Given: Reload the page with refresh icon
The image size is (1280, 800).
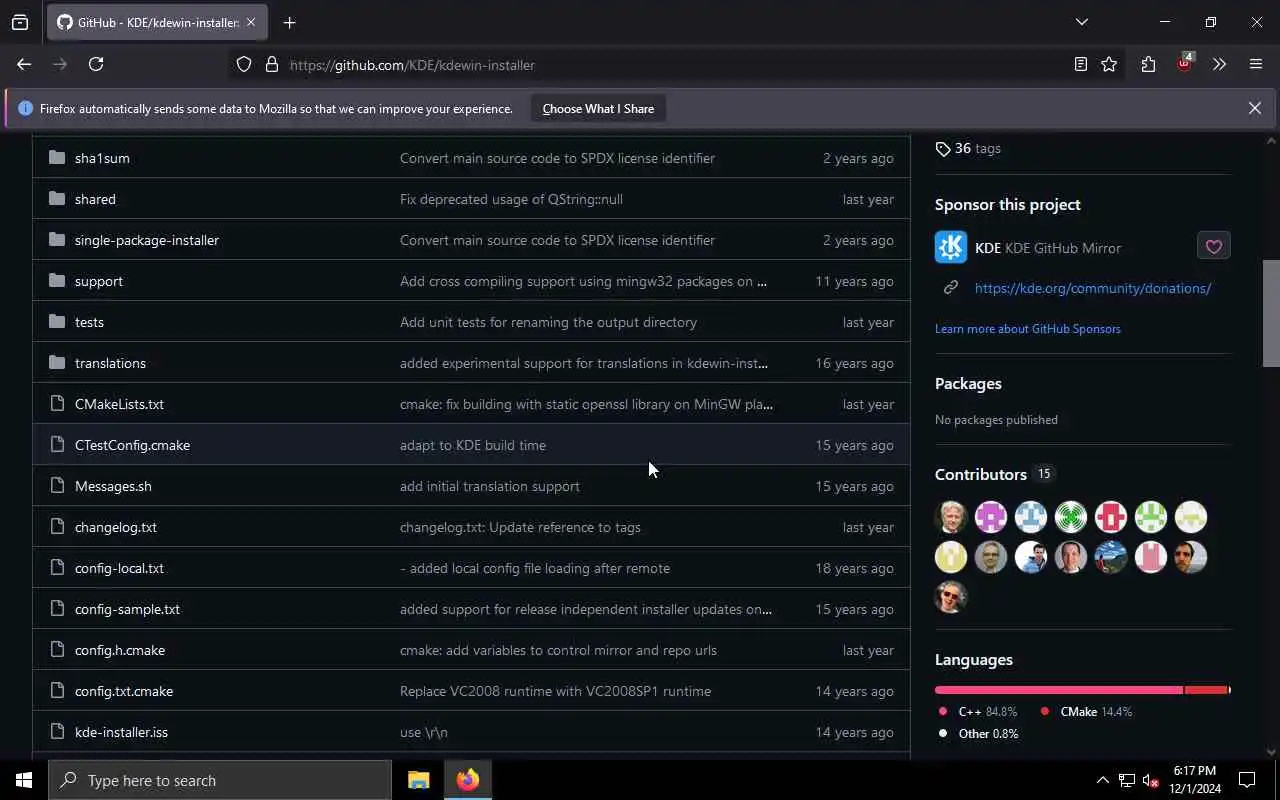Looking at the screenshot, I should click(x=96, y=64).
